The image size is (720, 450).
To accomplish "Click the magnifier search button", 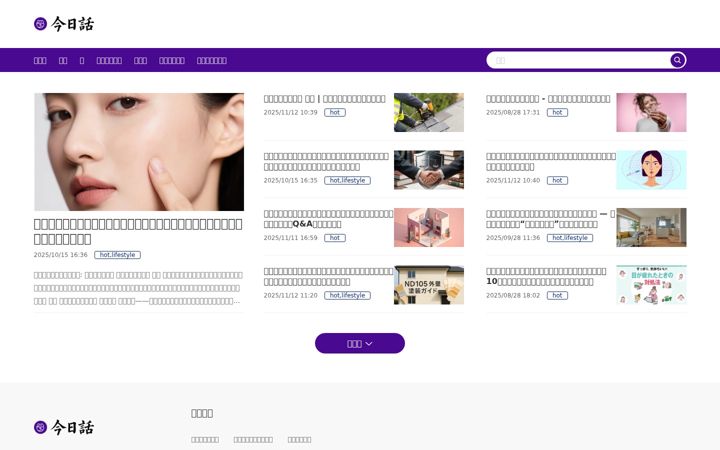I will click(x=677, y=60).
